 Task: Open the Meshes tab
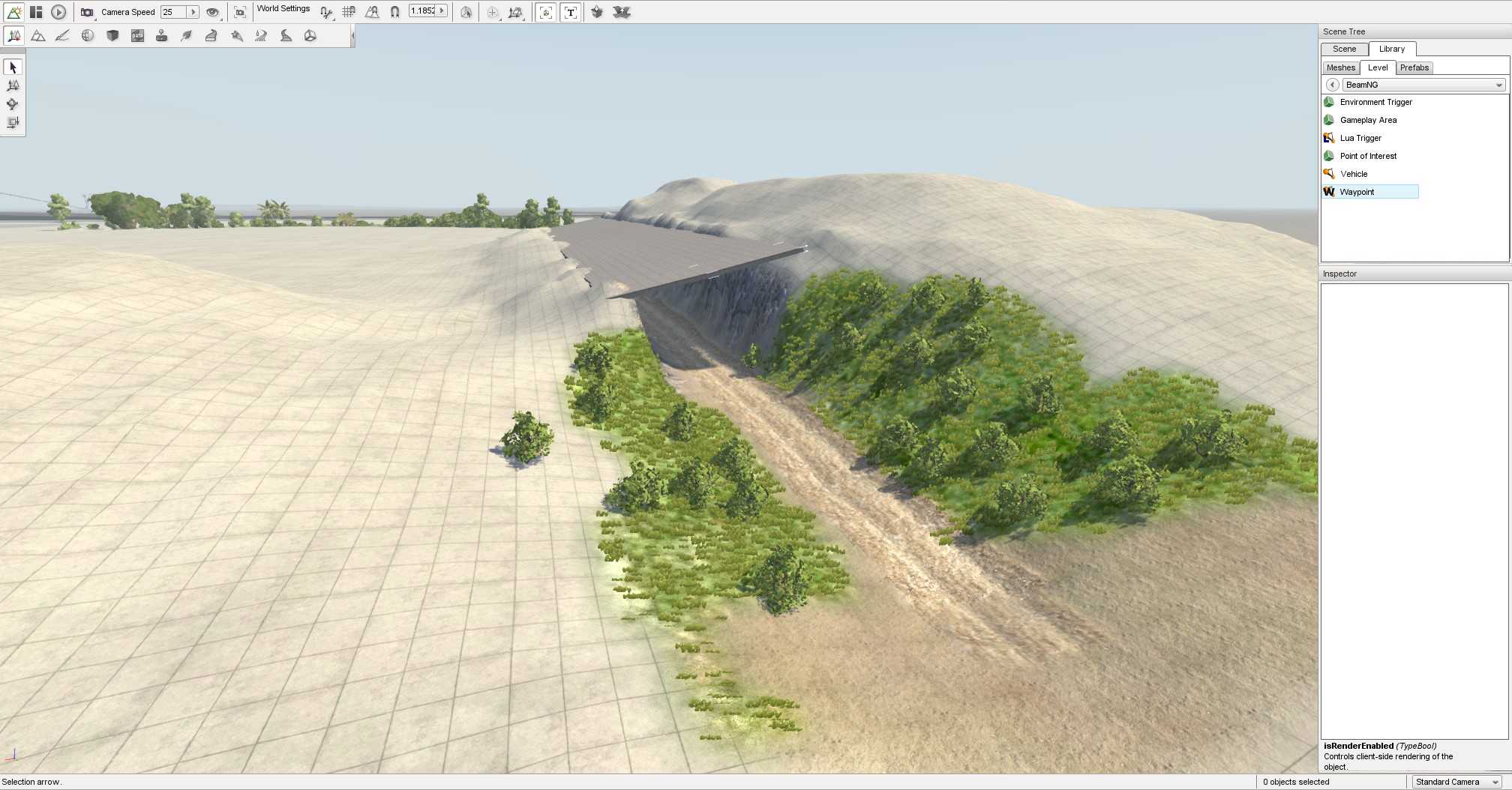pyautogui.click(x=1341, y=67)
